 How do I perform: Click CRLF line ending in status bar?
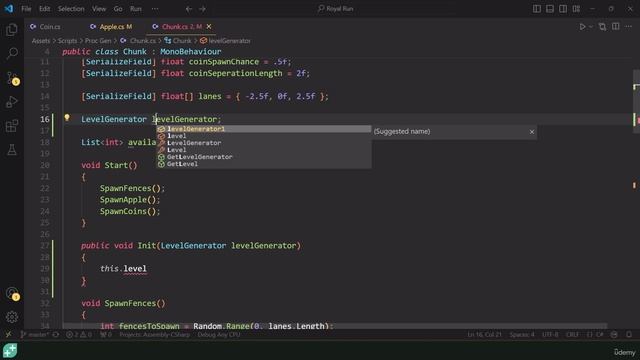tap(572, 335)
